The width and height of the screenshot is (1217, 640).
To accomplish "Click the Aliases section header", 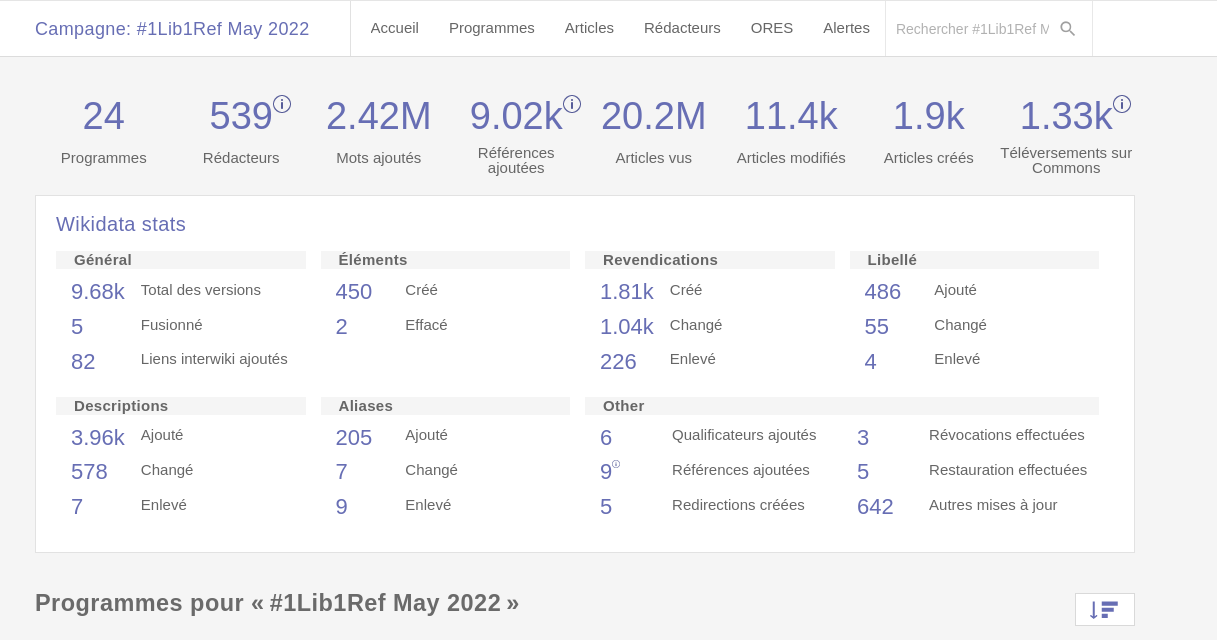I will tap(445, 406).
